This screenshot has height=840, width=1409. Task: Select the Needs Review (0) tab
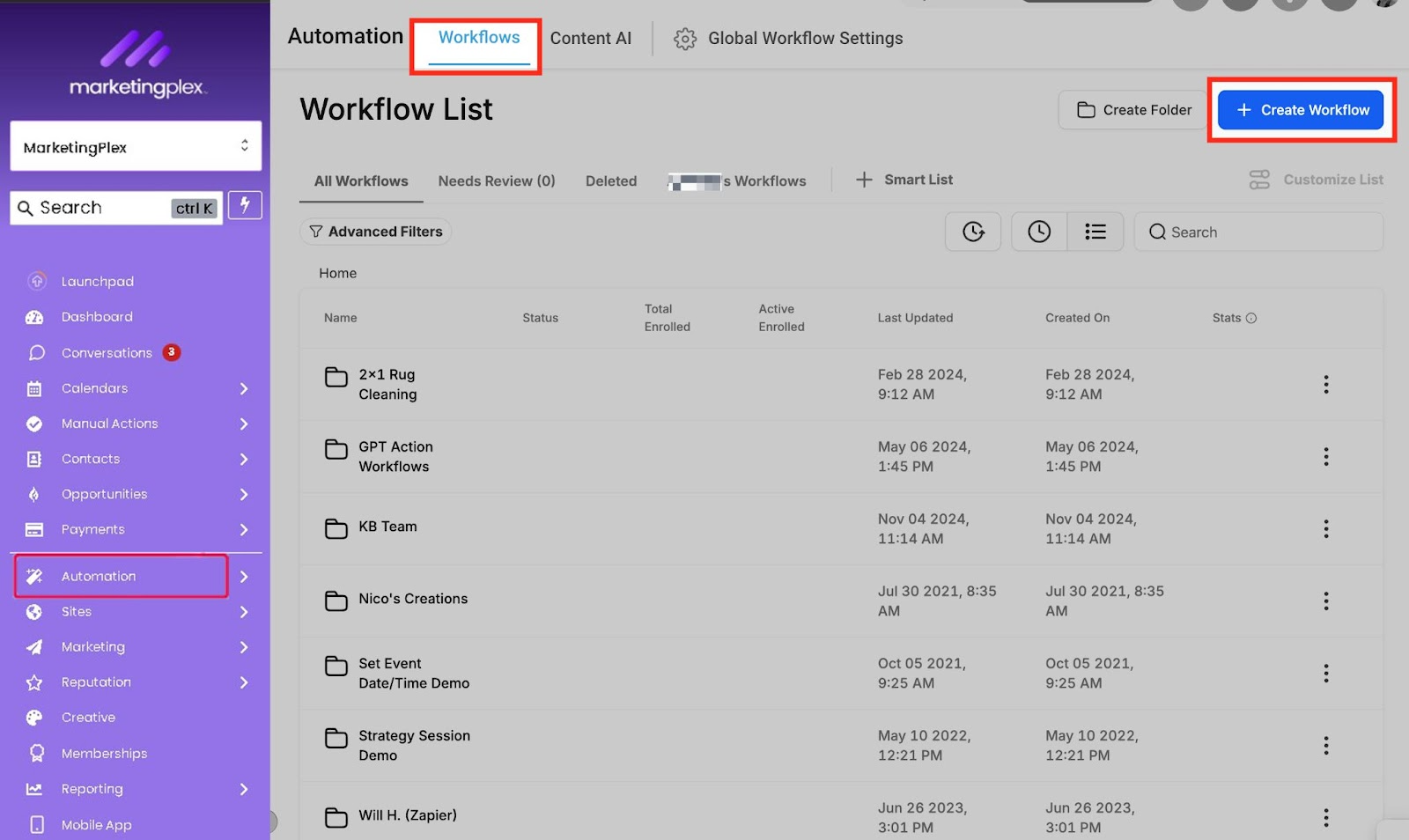pyautogui.click(x=497, y=181)
